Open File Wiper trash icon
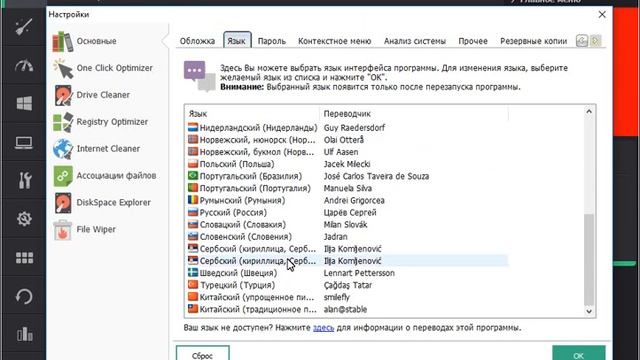This screenshot has height=360, width=640. pyautogui.click(x=63, y=230)
